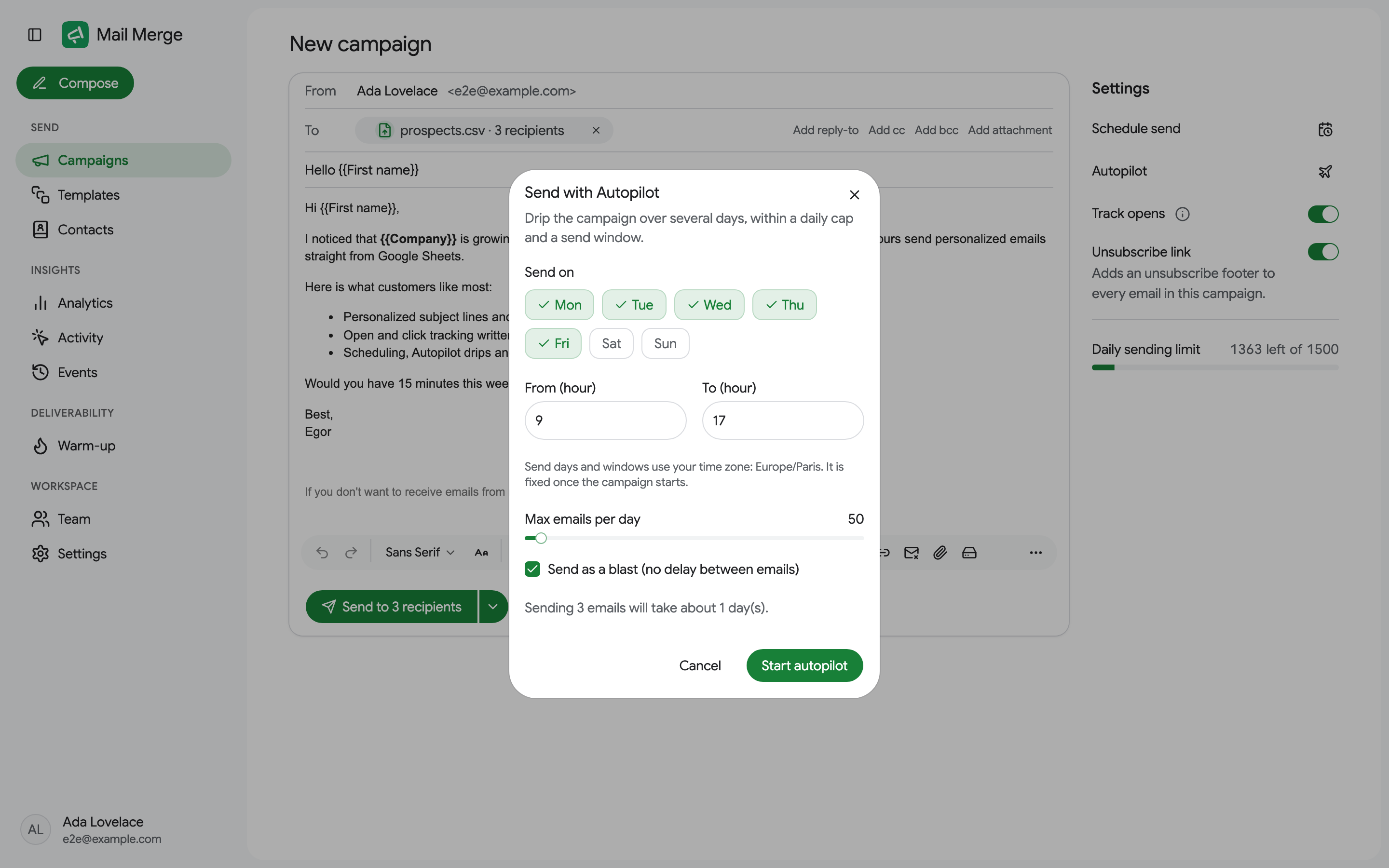Click the Contacts book icon
Image resolution: width=1389 pixels, height=868 pixels.
40,230
